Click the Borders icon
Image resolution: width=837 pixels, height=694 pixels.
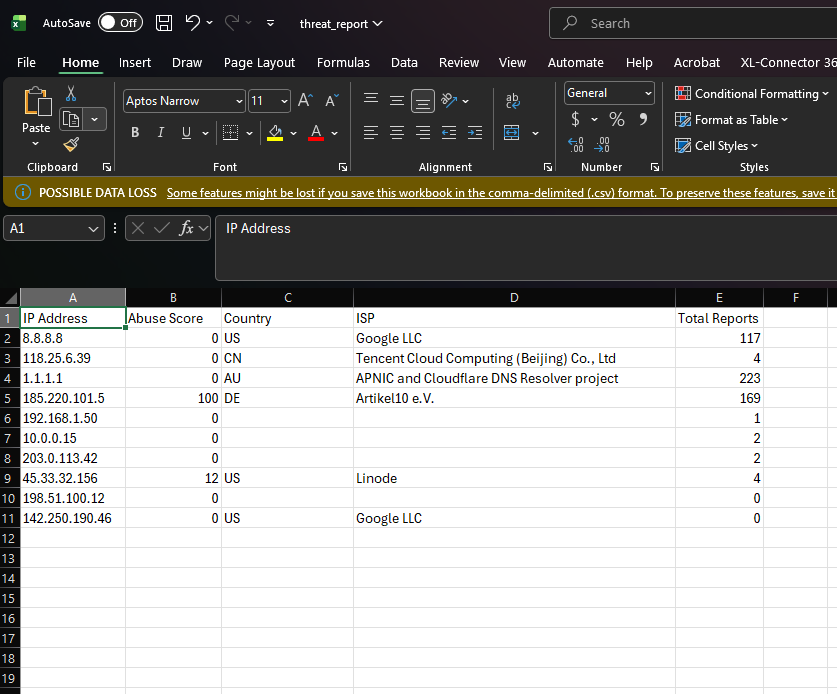230,132
